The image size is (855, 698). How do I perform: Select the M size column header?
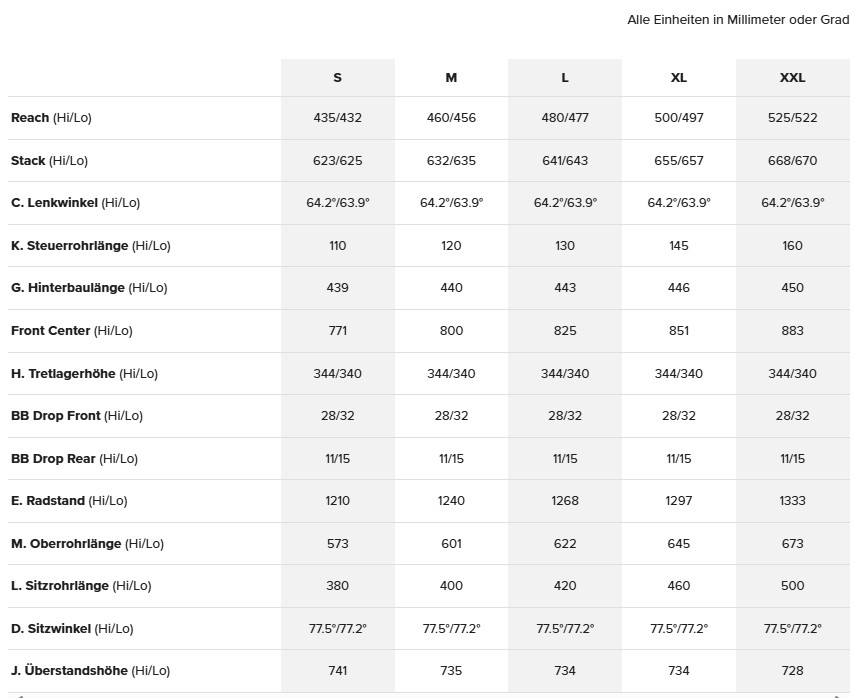coord(451,77)
